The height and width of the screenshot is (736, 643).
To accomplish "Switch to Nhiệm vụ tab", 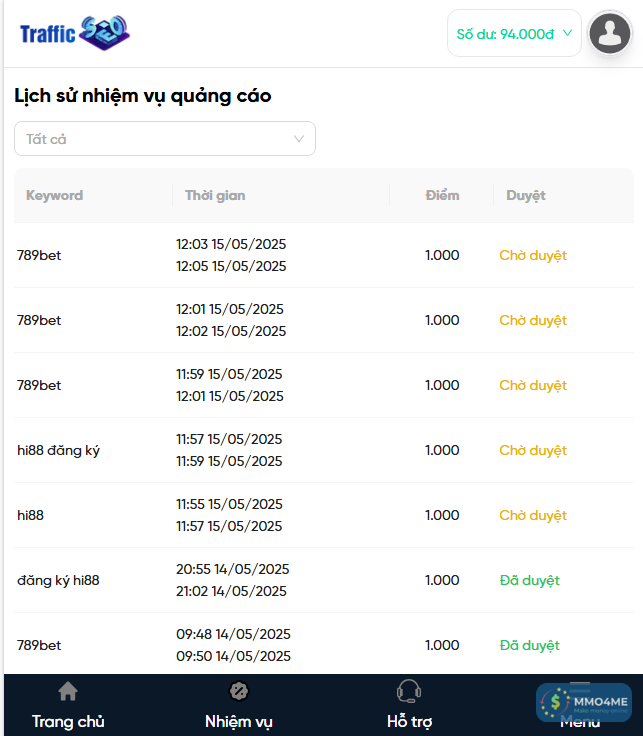I will pyautogui.click(x=239, y=721).
